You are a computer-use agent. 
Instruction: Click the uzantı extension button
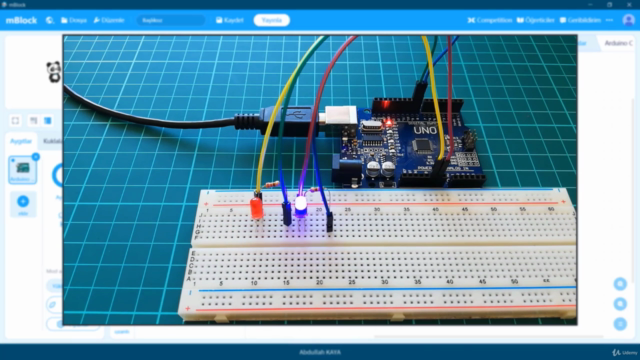pos(122,331)
